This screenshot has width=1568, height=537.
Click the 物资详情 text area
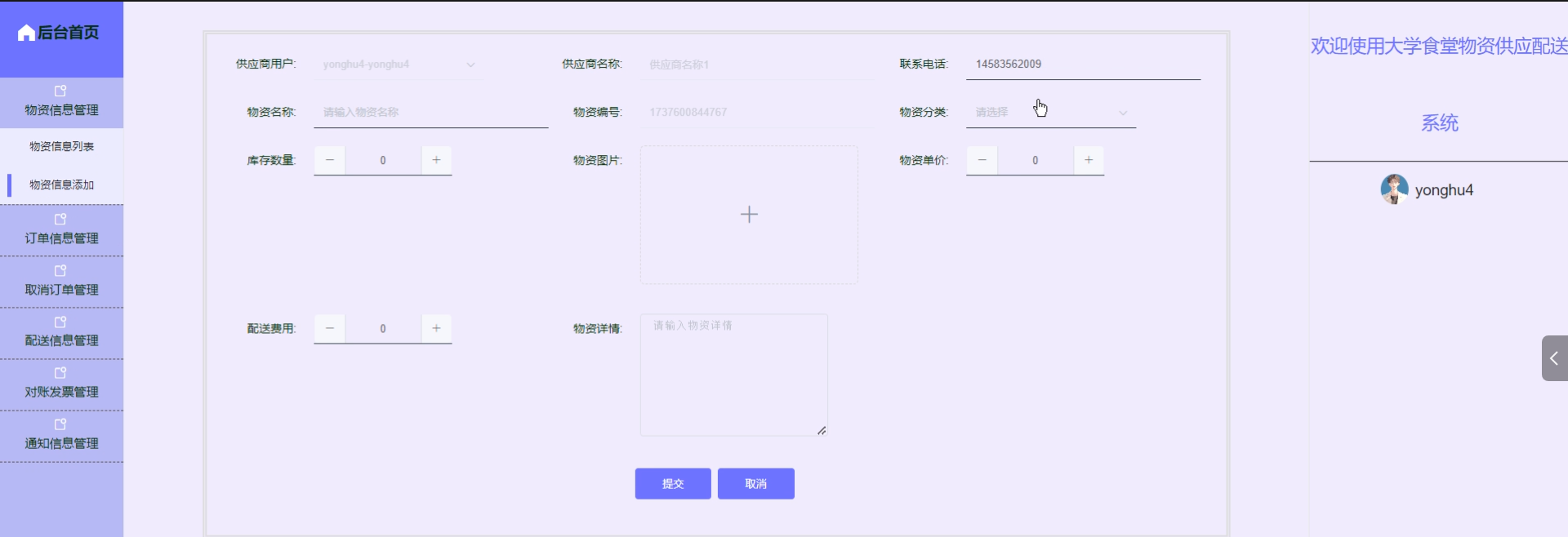733,375
